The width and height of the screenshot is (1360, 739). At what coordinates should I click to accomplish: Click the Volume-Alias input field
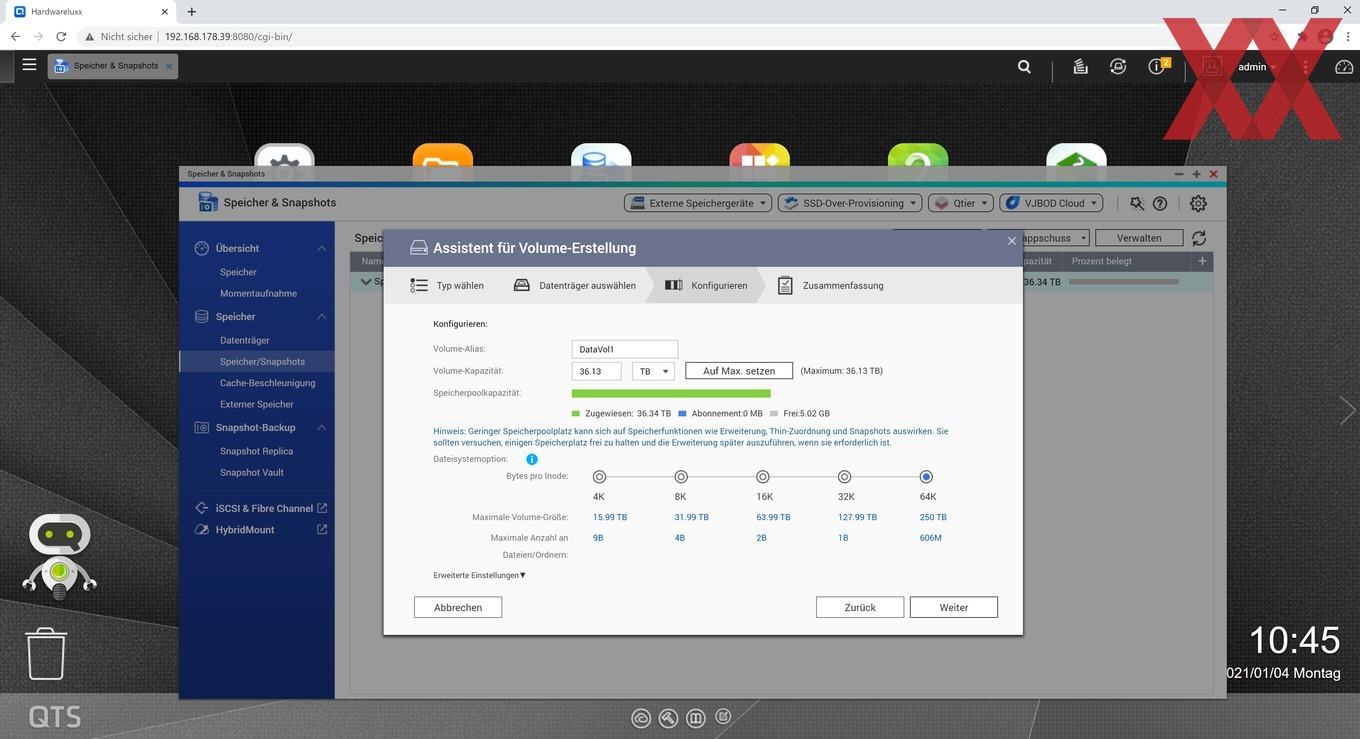[625, 349]
